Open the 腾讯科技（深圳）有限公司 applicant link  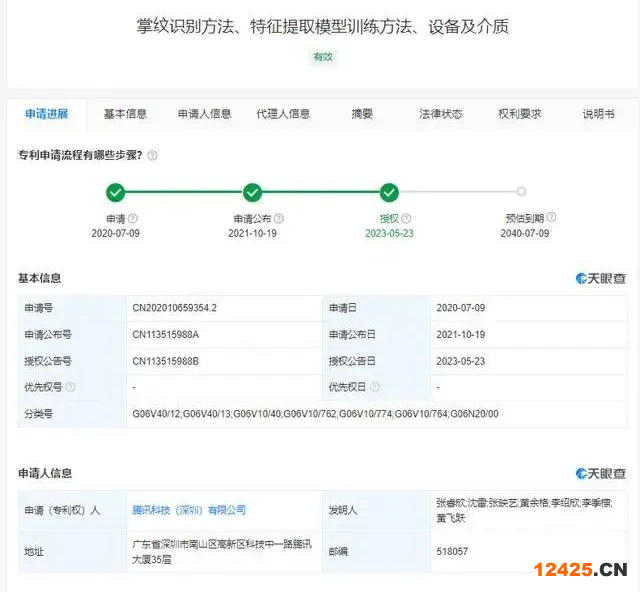[x=189, y=510]
